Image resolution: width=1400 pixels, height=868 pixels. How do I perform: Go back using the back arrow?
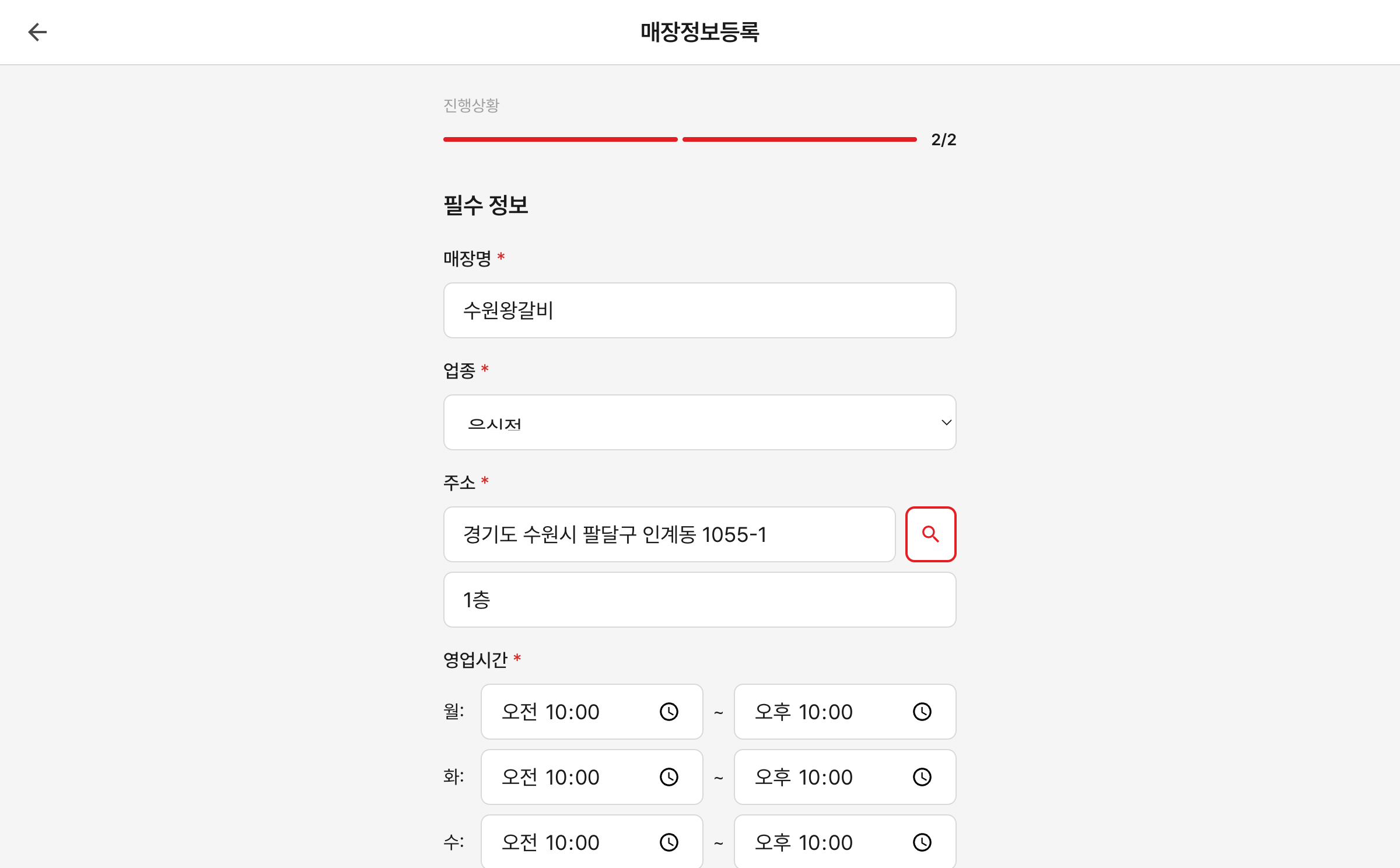pyautogui.click(x=37, y=32)
